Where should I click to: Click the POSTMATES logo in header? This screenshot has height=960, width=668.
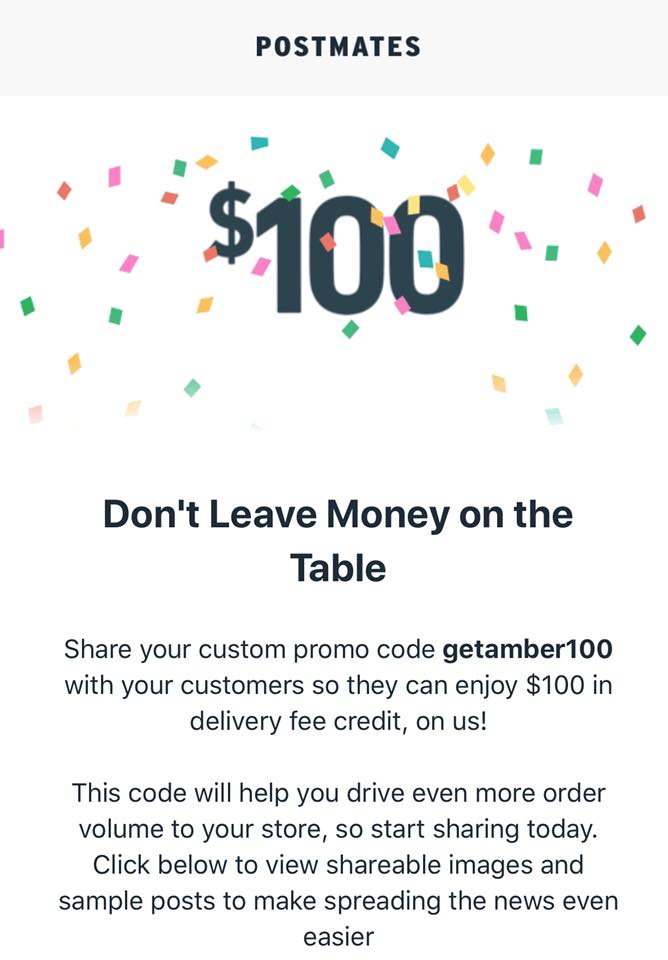tap(338, 47)
